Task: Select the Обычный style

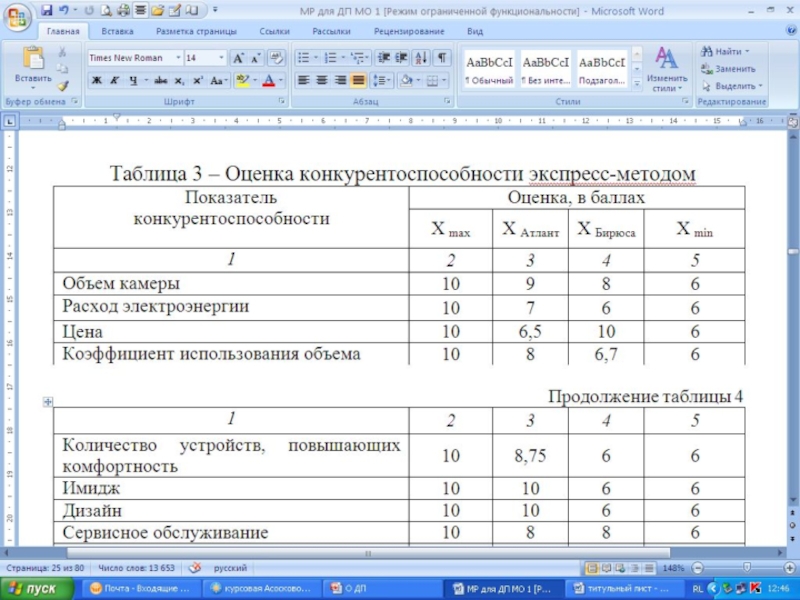Action: click(489, 68)
